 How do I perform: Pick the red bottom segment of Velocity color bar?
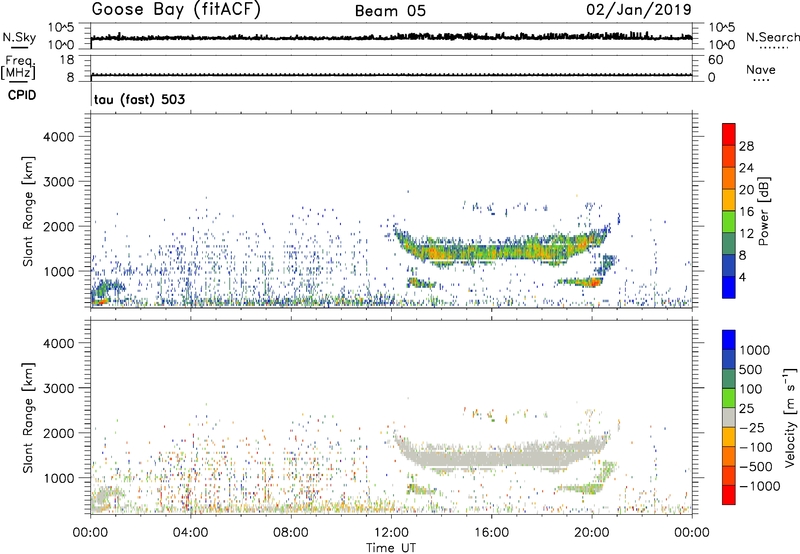[729, 495]
